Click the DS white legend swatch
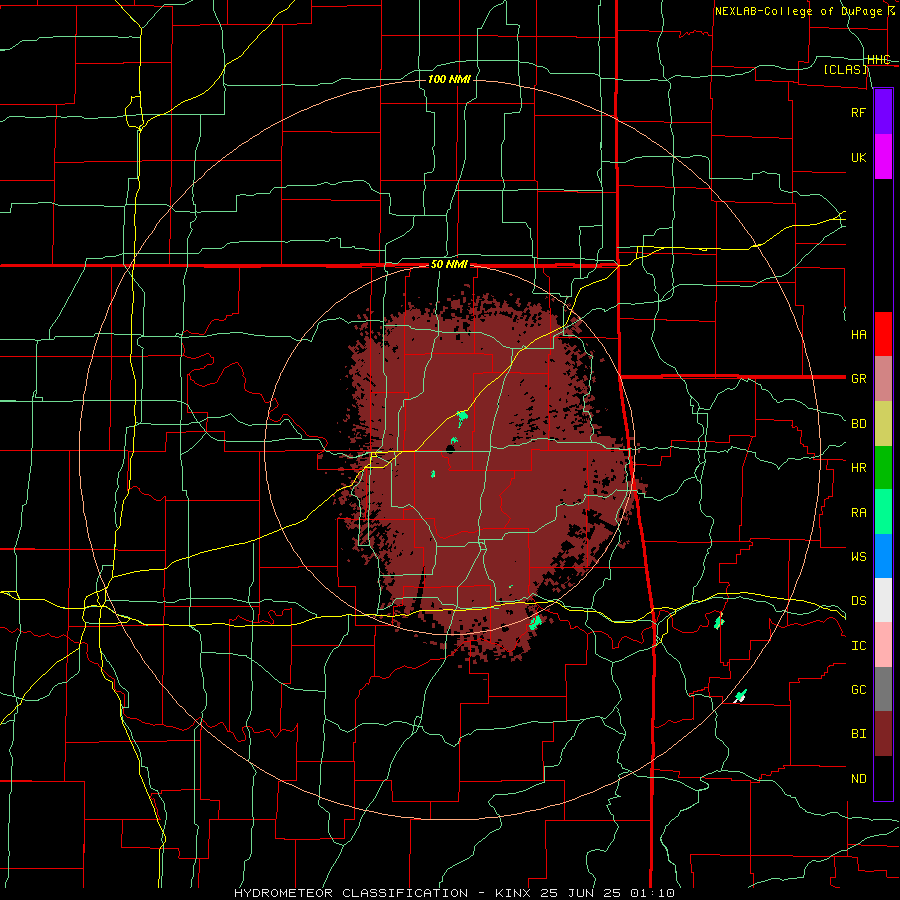The image size is (900, 900). tap(883, 600)
